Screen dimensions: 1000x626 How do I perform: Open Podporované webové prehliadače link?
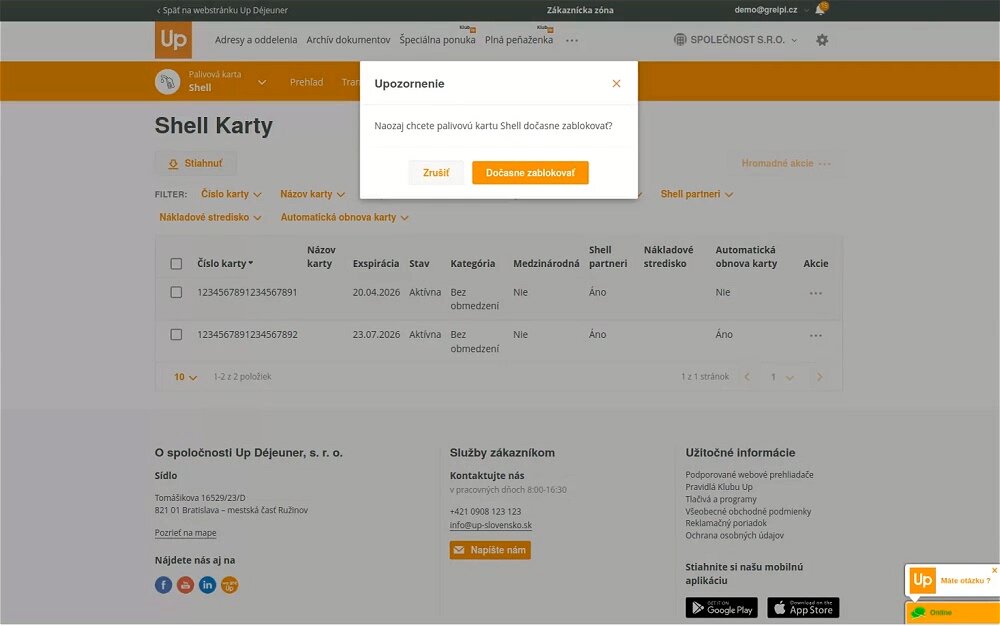[749, 474]
